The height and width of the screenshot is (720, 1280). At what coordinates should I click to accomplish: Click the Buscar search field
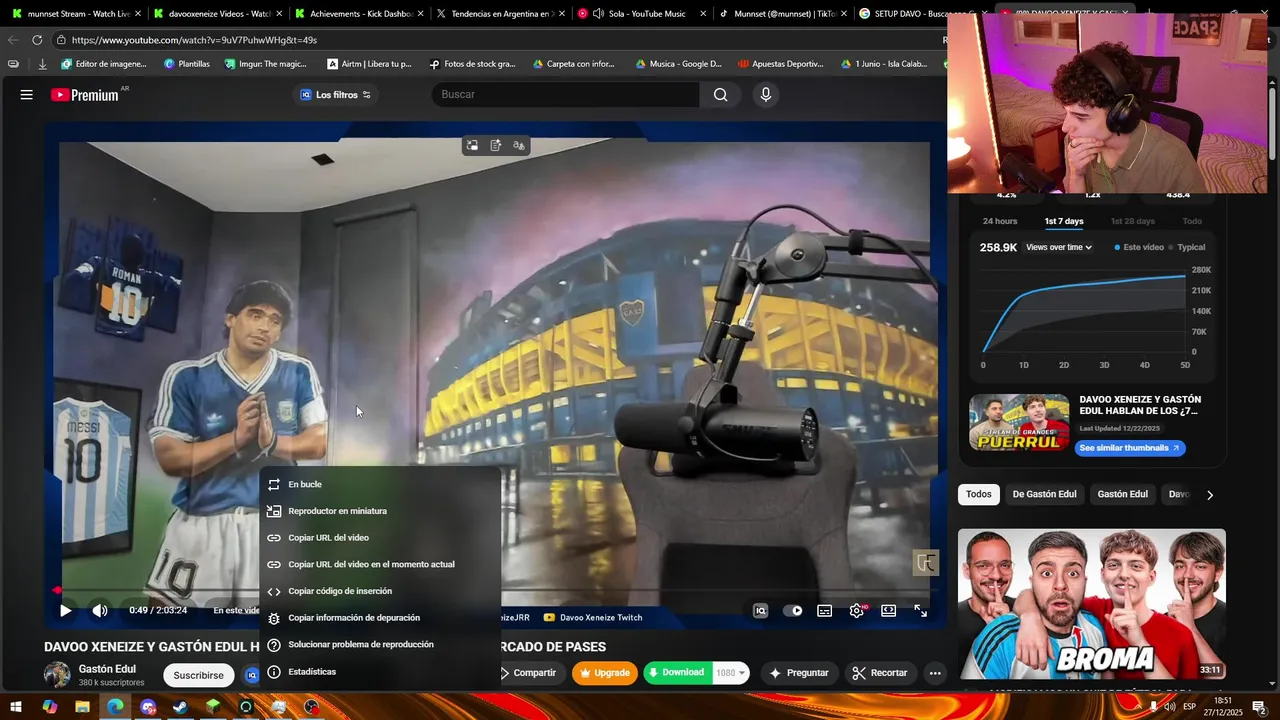pyautogui.click(x=566, y=95)
